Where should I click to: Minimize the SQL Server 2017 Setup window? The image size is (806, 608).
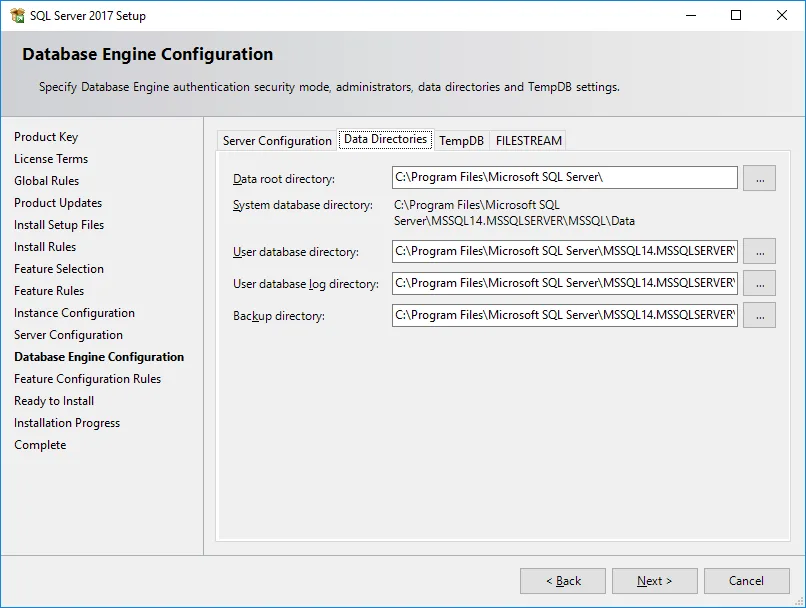(691, 15)
